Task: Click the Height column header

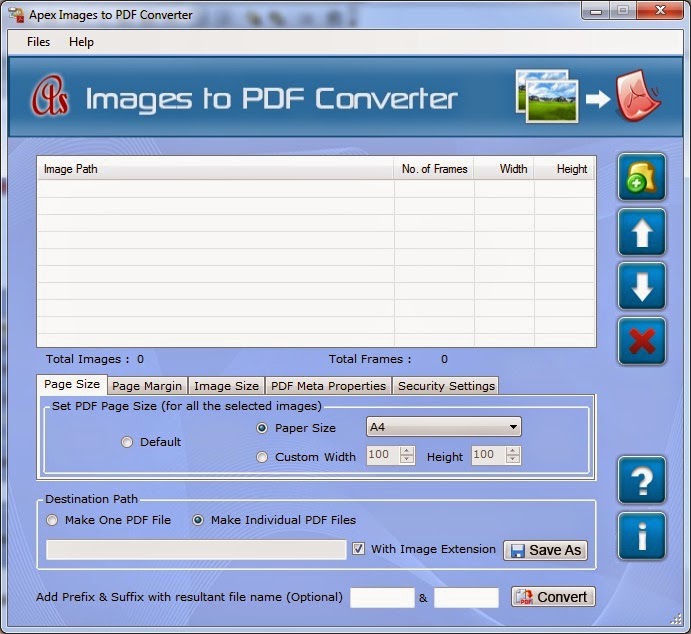Action: pyautogui.click(x=564, y=169)
